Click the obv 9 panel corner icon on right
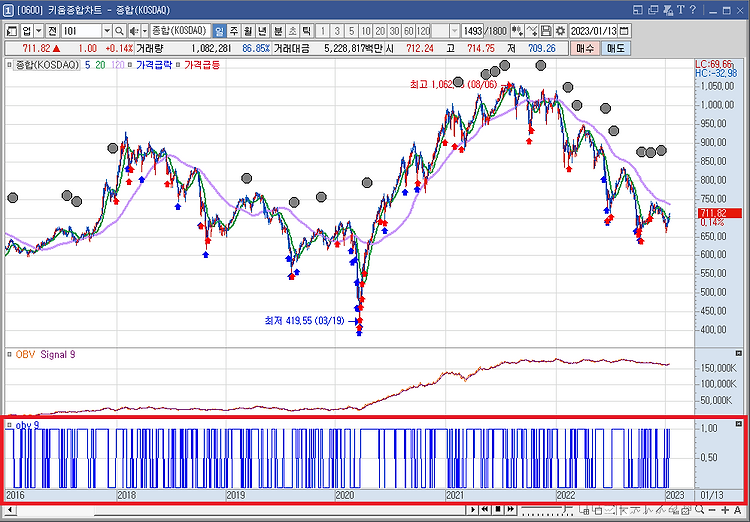 [x=738, y=424]
